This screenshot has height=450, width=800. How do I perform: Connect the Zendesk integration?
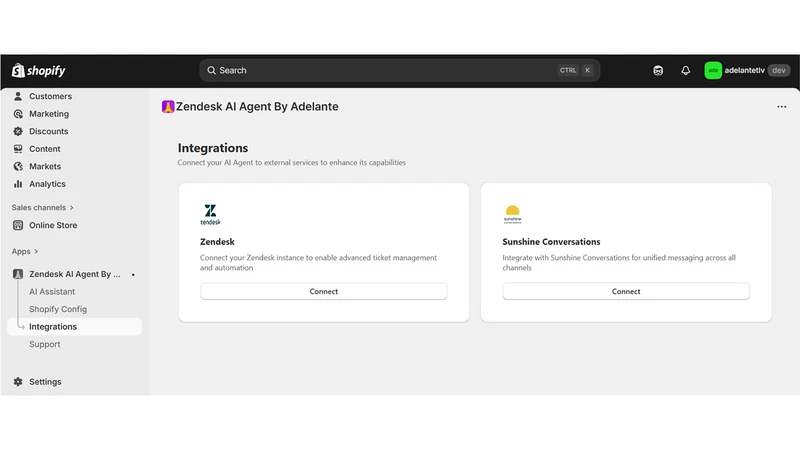pos(323,291)
